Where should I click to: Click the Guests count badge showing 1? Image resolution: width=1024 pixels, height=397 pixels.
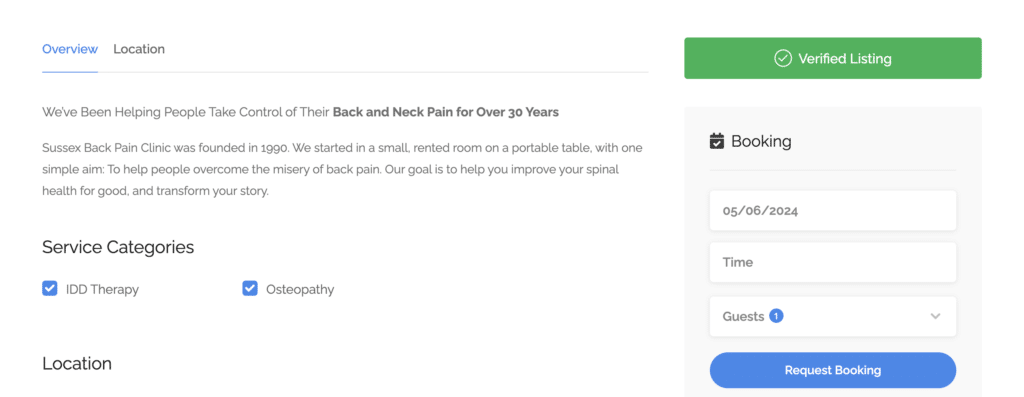[x=776, y=316]
